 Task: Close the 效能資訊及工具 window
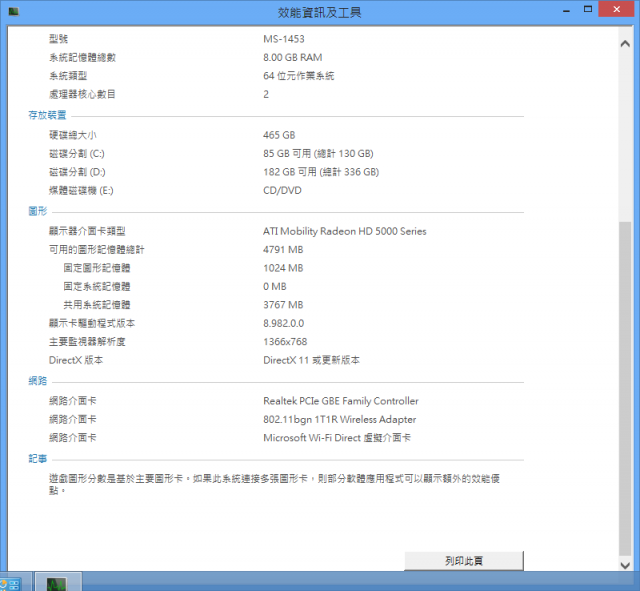[616, 9]
